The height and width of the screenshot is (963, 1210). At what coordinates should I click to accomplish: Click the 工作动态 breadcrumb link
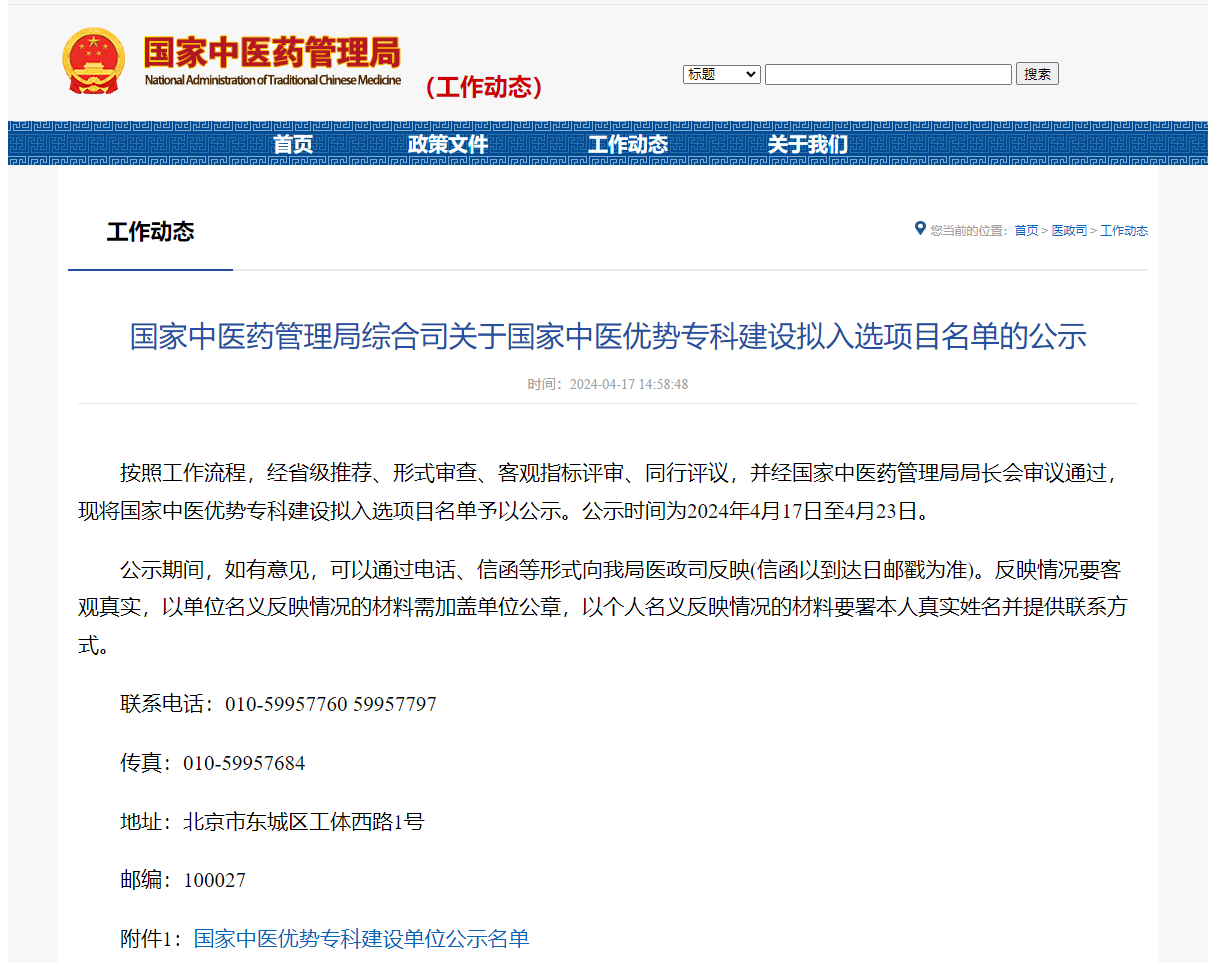click(1124, 231)
